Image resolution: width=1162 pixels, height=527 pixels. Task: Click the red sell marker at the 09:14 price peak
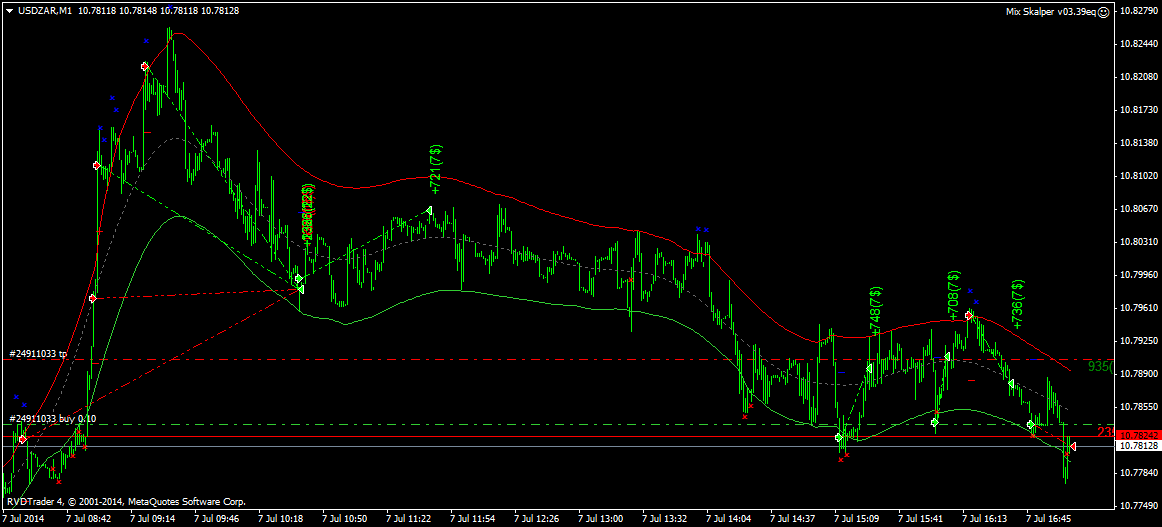145,67
